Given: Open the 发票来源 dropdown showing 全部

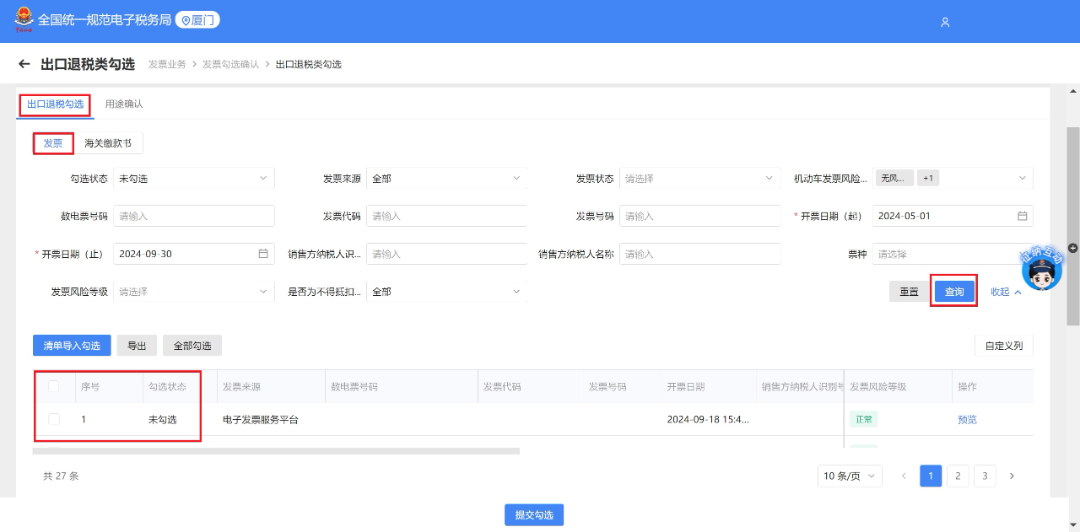Looking at the screenshot, I should coord(446,178).
